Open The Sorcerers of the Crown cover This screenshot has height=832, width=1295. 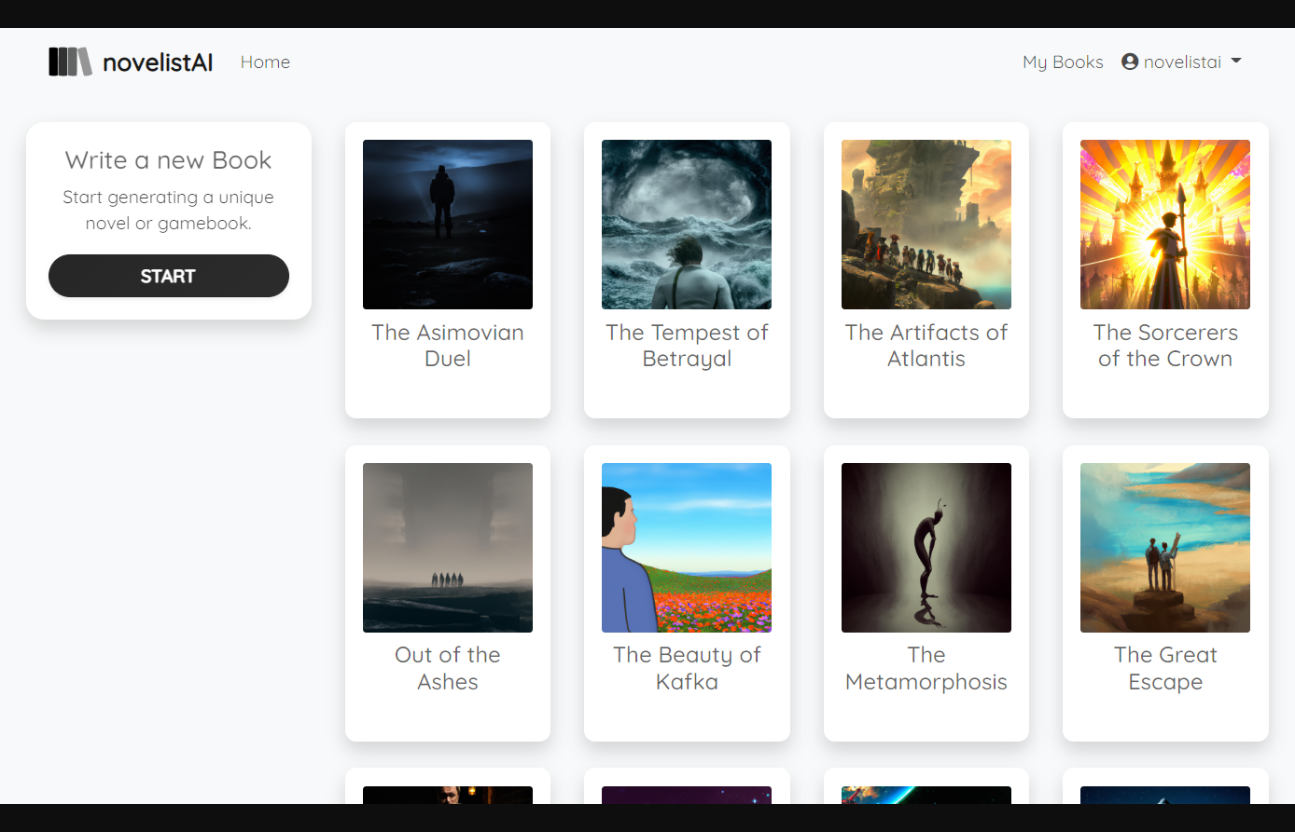[1165, 224]
